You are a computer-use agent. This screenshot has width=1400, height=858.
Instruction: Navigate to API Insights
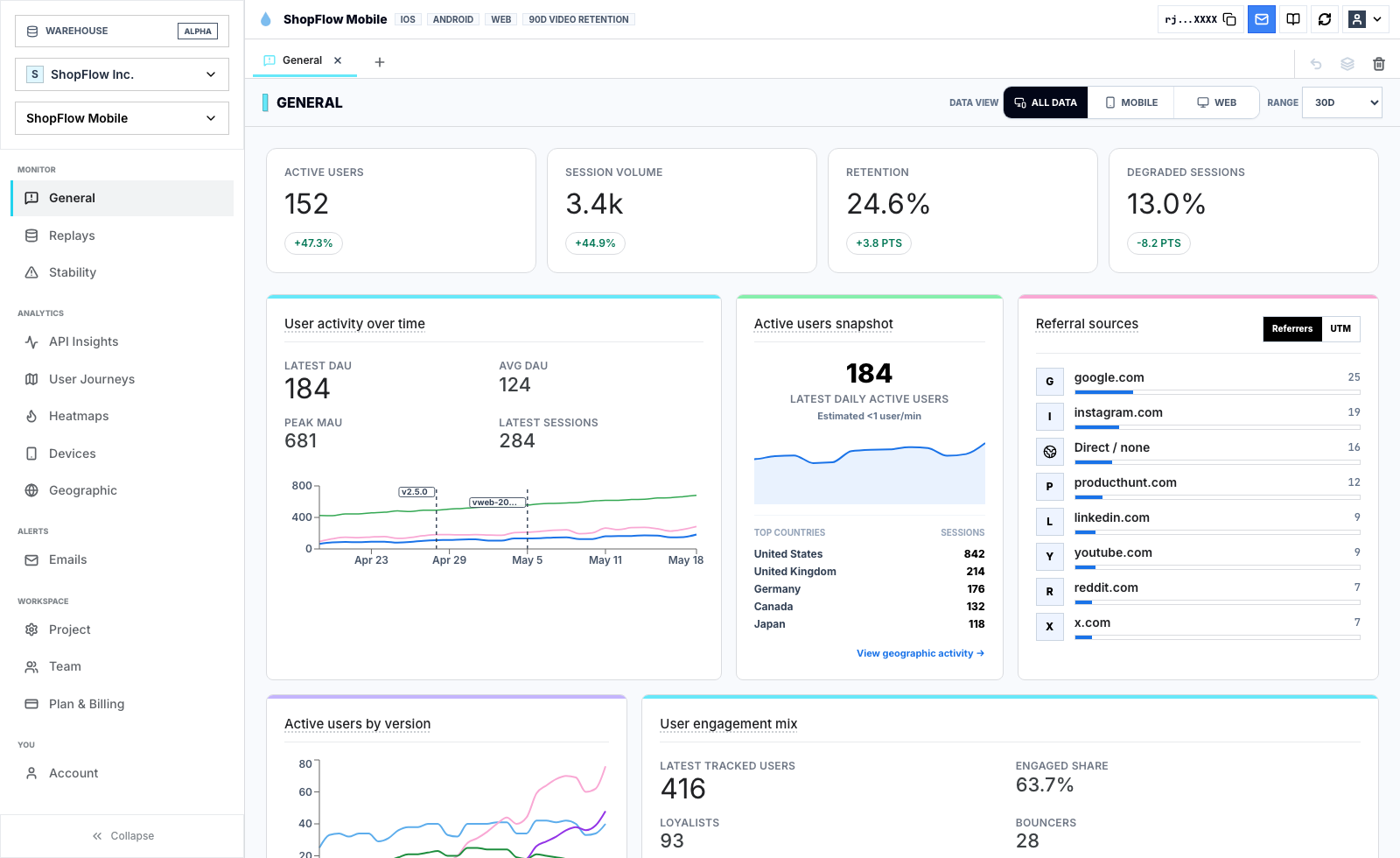(122, 341)
